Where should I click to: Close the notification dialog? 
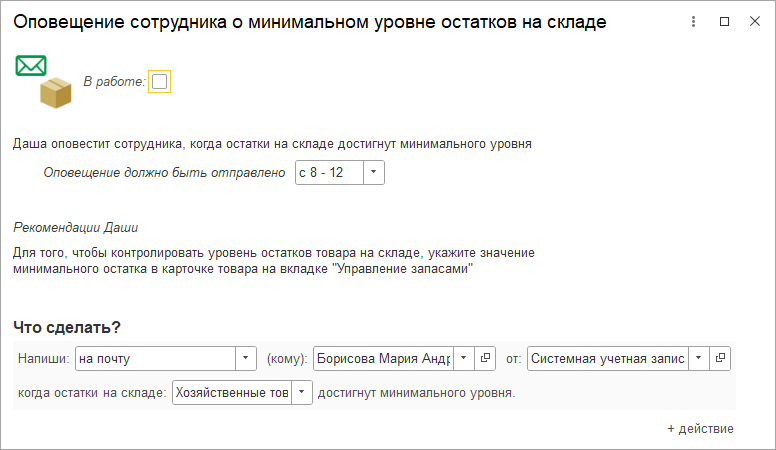(755, 21)
